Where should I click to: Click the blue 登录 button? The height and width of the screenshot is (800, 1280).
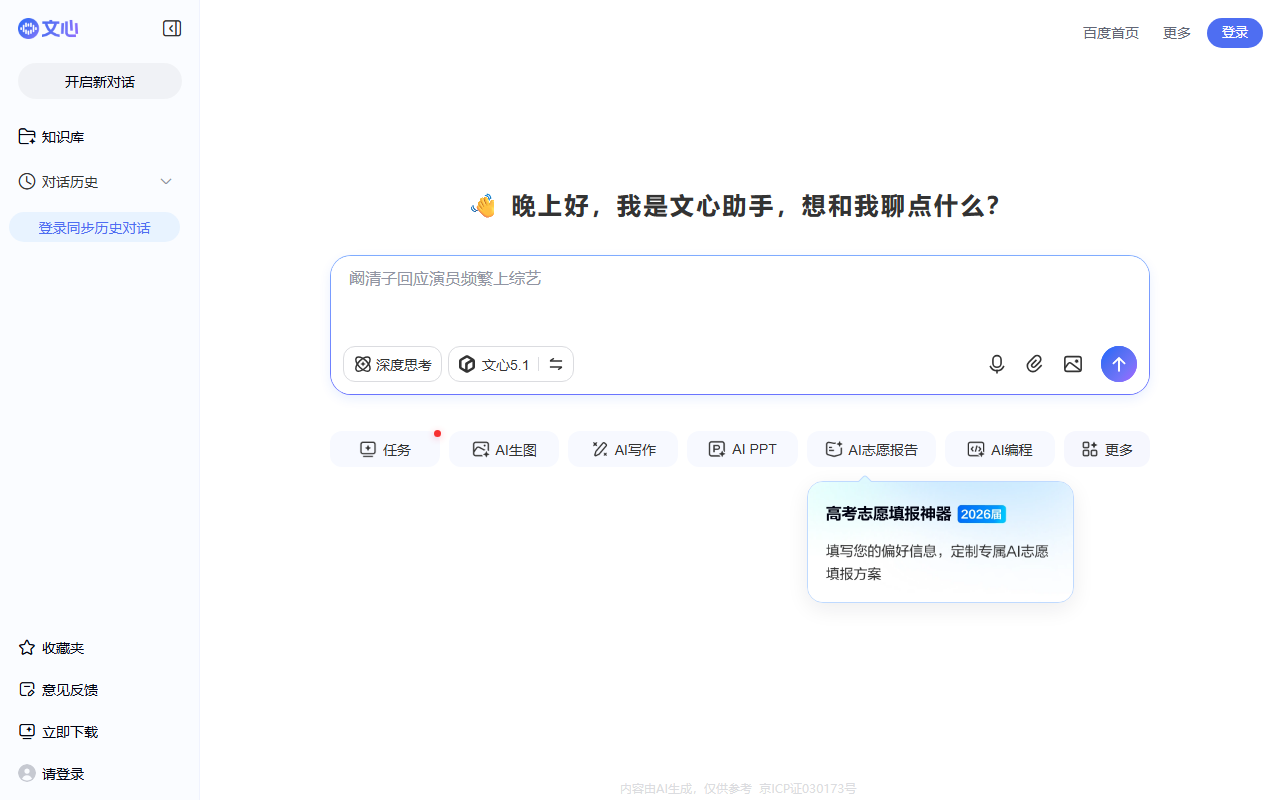[1235, 33]
